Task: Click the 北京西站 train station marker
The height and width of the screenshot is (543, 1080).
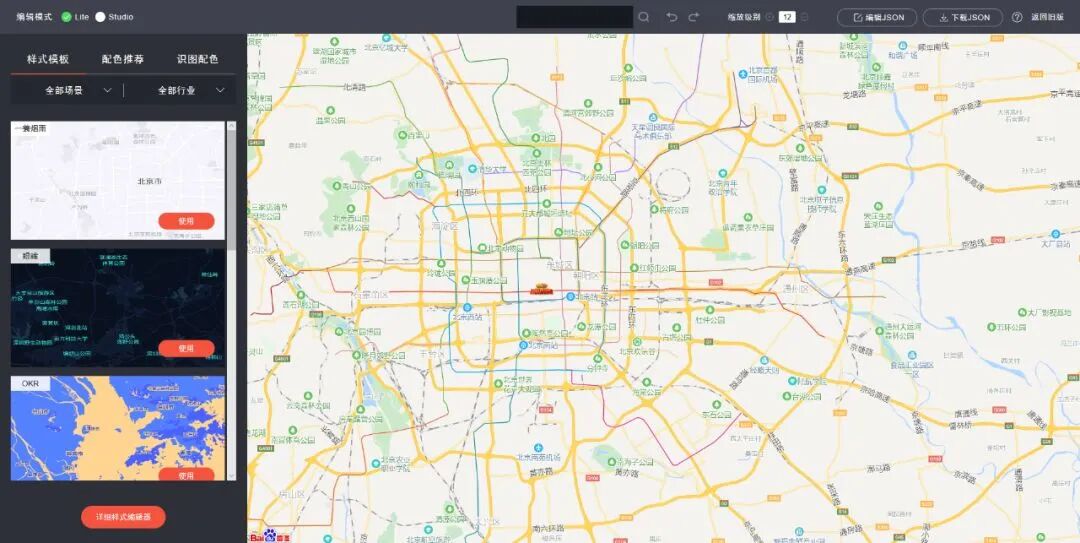Action: (467, 307)
